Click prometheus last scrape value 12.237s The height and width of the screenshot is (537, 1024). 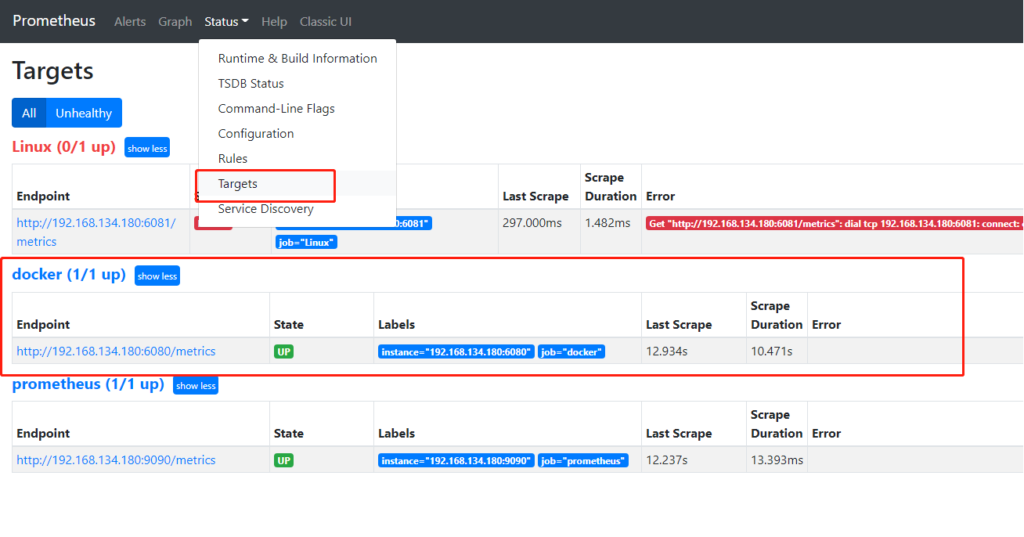pyautogui.click(x=666, y=461)
